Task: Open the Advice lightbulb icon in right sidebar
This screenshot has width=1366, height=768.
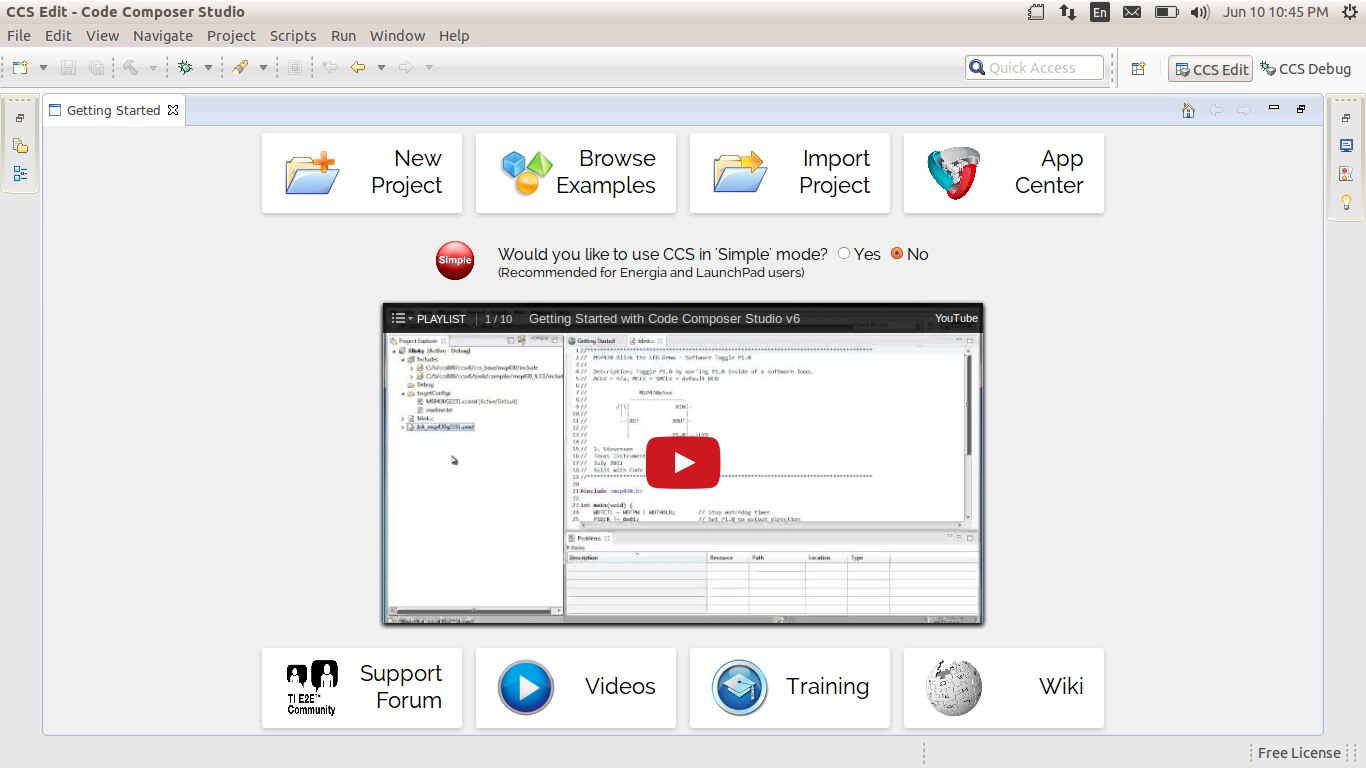Action: tap(1346, 202)
